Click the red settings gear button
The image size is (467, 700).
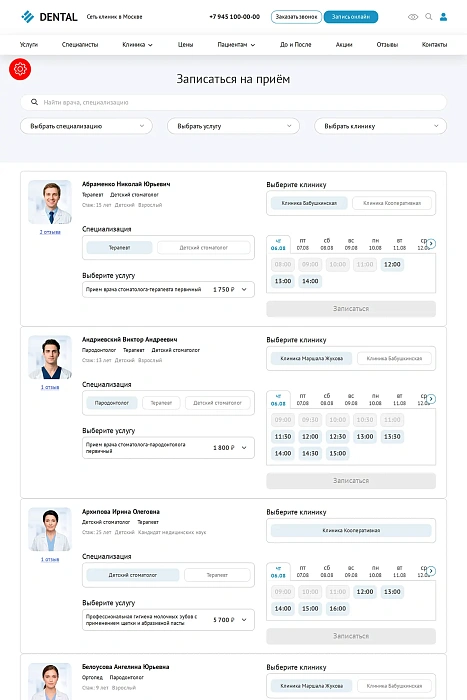[20, 69]
